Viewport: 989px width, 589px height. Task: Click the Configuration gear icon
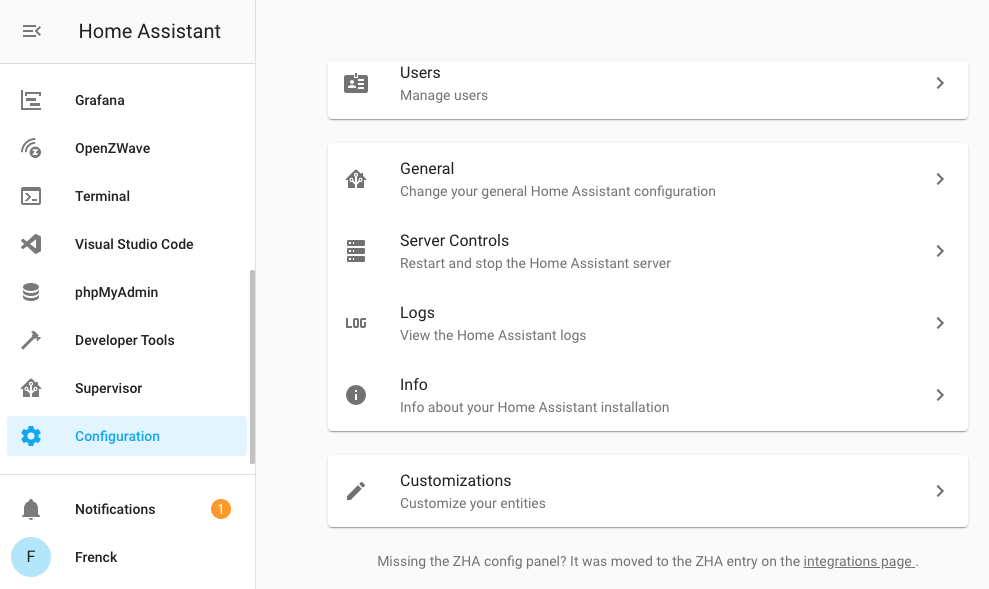tap(31, 436)
